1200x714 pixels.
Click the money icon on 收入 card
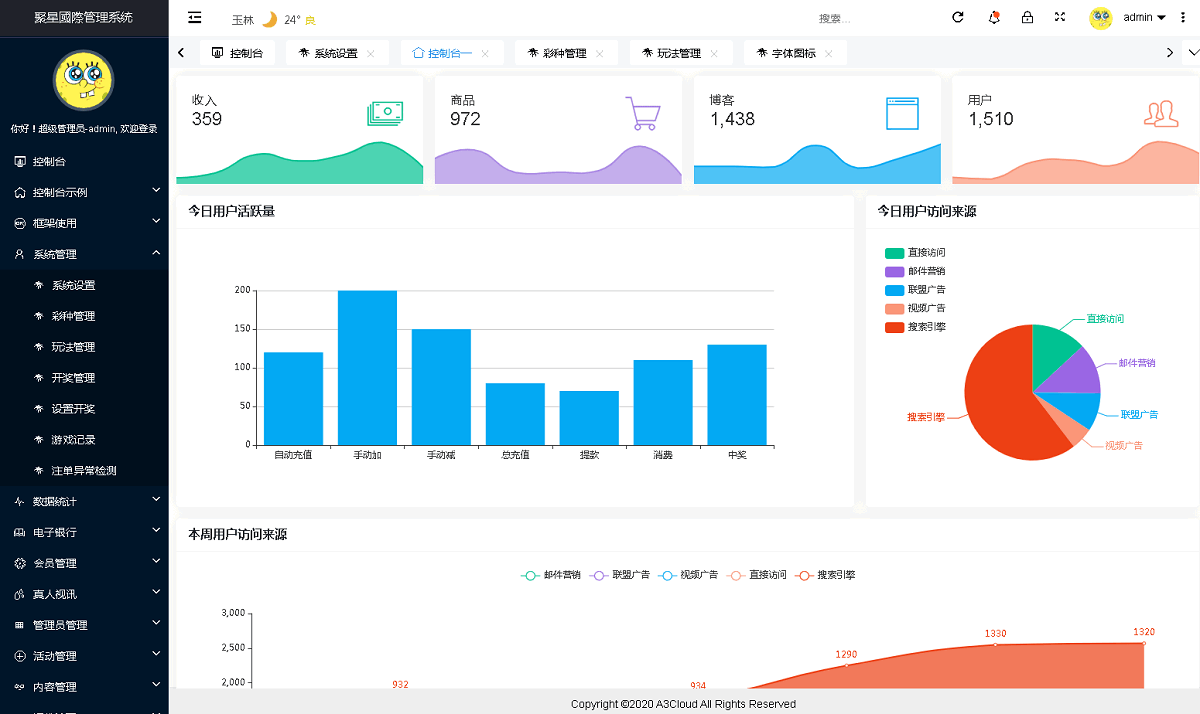click(385, 113)
